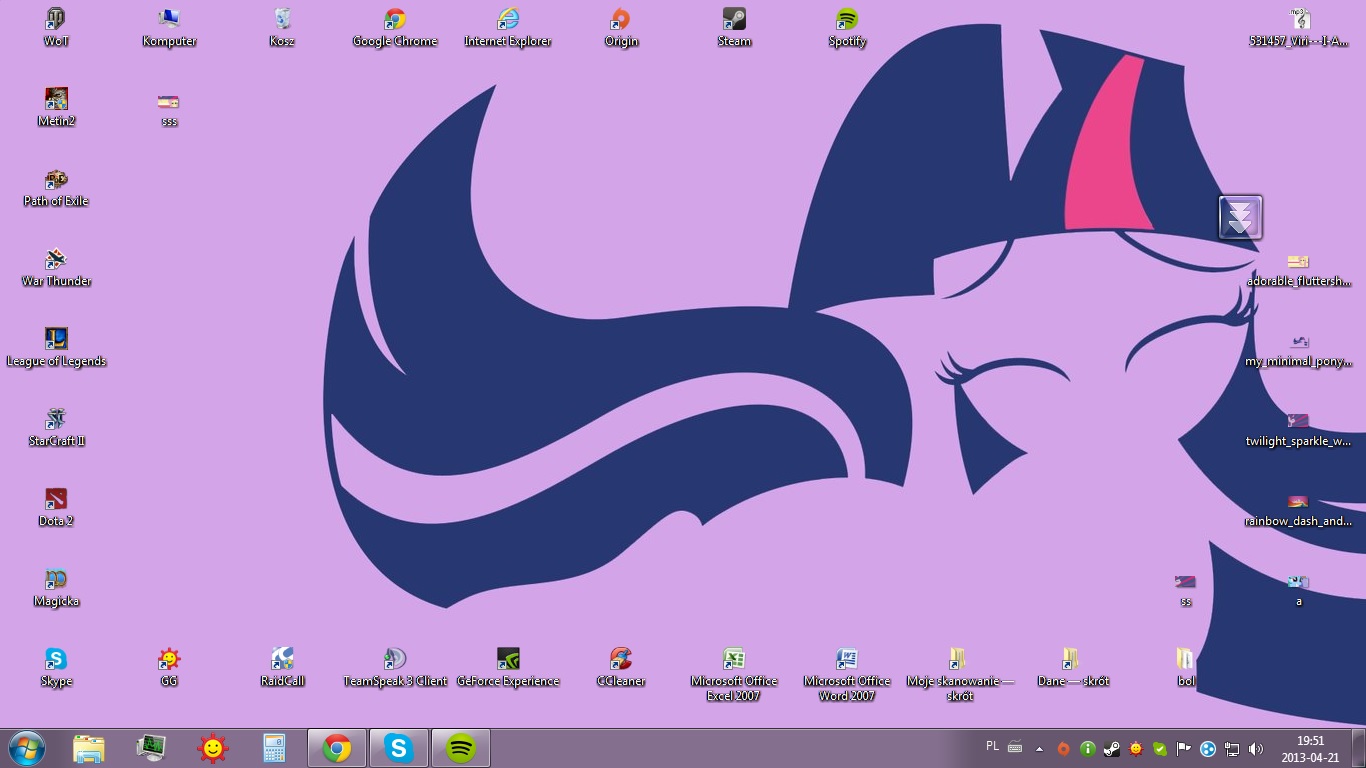Open the network connection tray icon

(x=1232, y=748)
